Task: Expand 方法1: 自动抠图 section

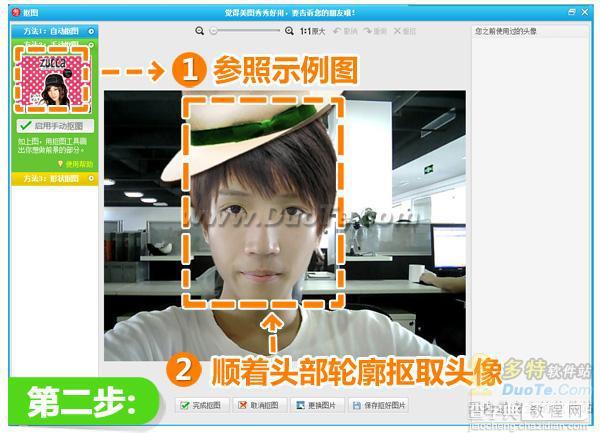Action: pyautogui.click(x=55, y=31)
